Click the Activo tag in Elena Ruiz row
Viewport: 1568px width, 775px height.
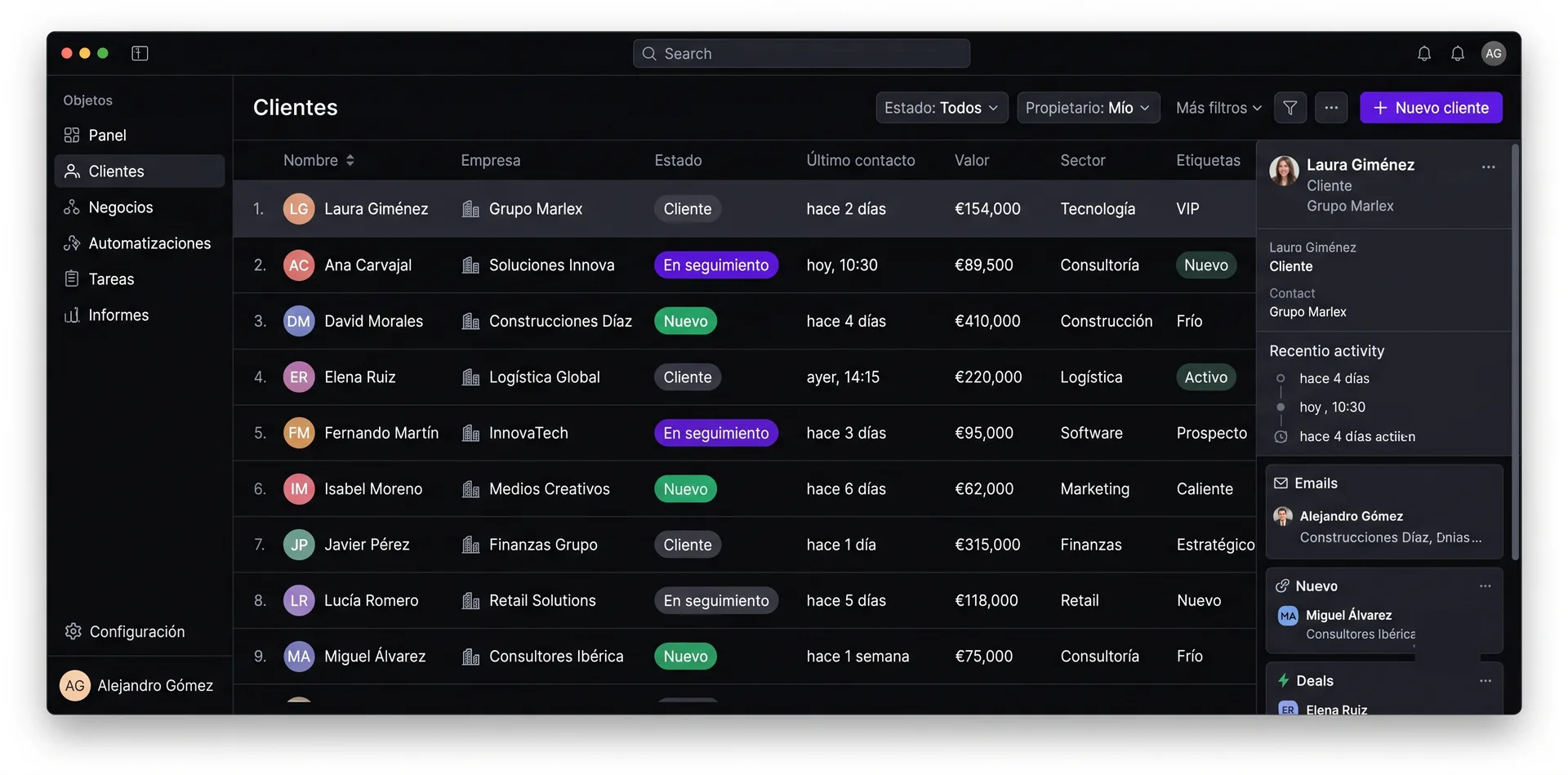1205,377
